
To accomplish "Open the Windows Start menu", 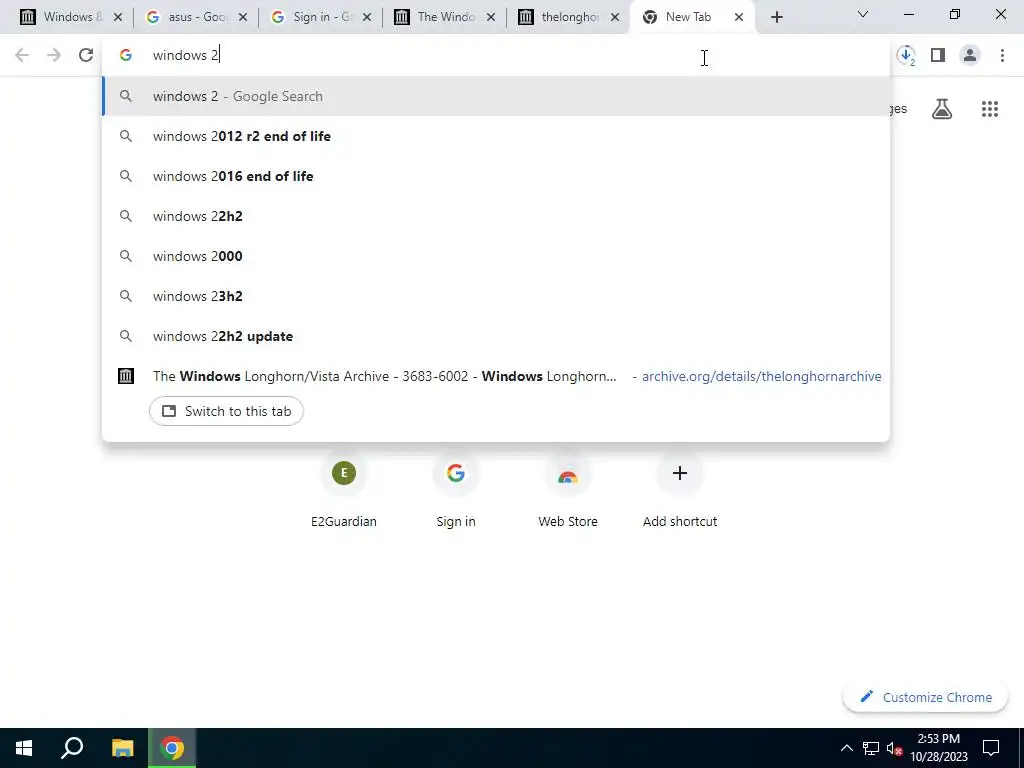I will click(x=24, y=748).
